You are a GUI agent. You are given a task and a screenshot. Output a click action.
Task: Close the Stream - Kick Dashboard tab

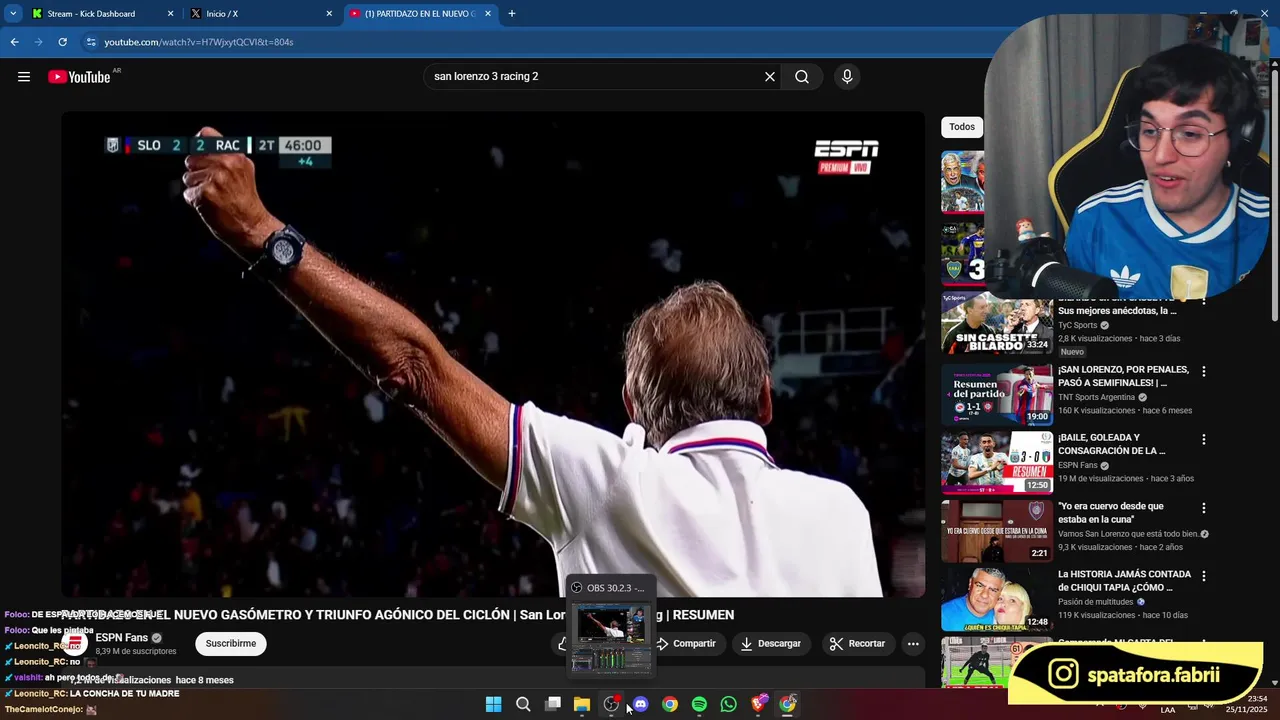click(x=170, y=14)
